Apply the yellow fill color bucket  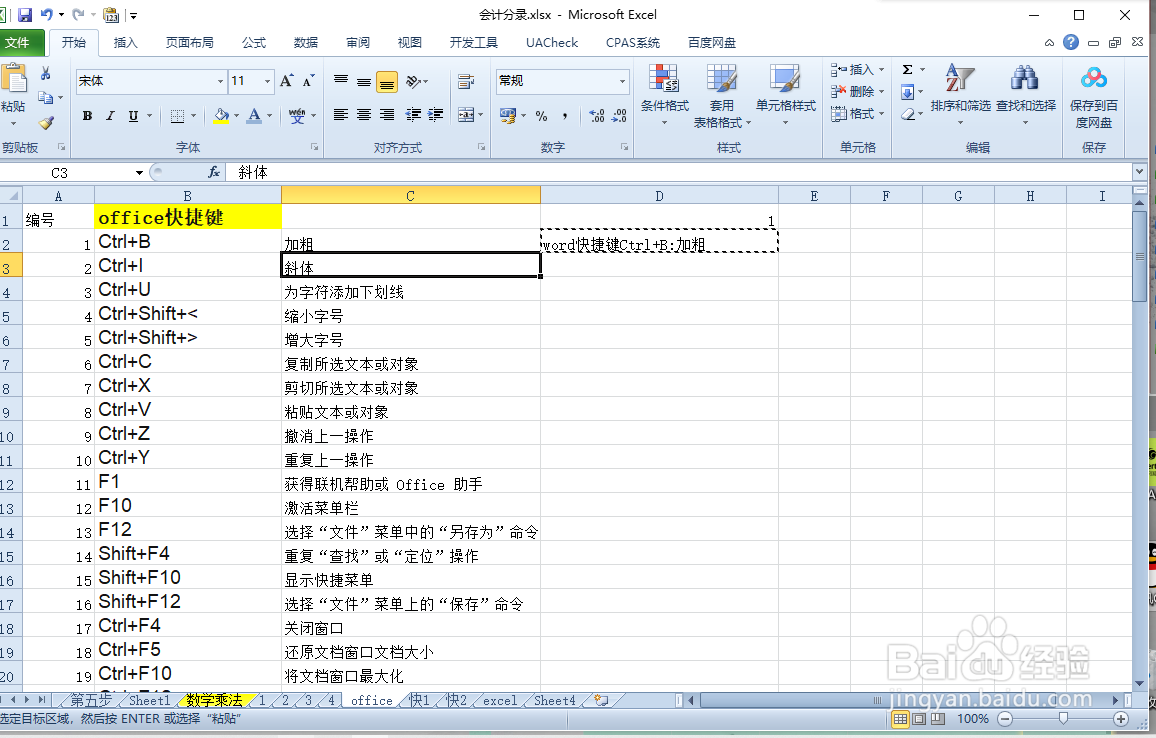[221, 116]
